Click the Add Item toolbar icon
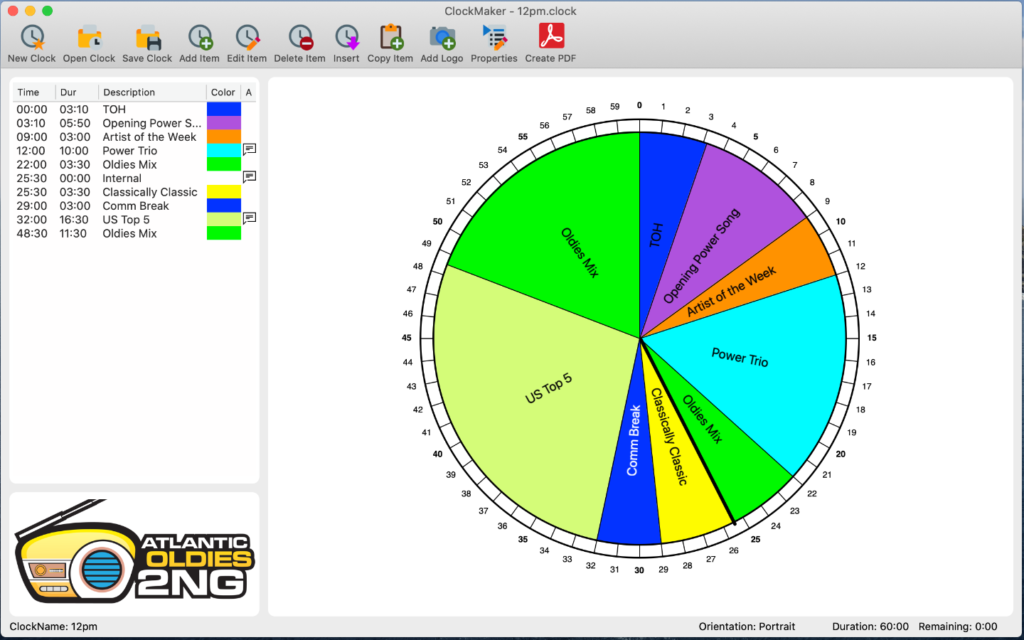 [x=200, y=37]
